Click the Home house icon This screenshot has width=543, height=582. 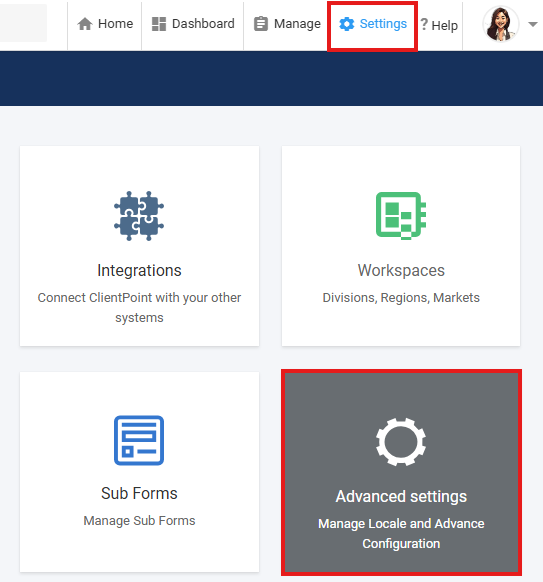(85, 24)
